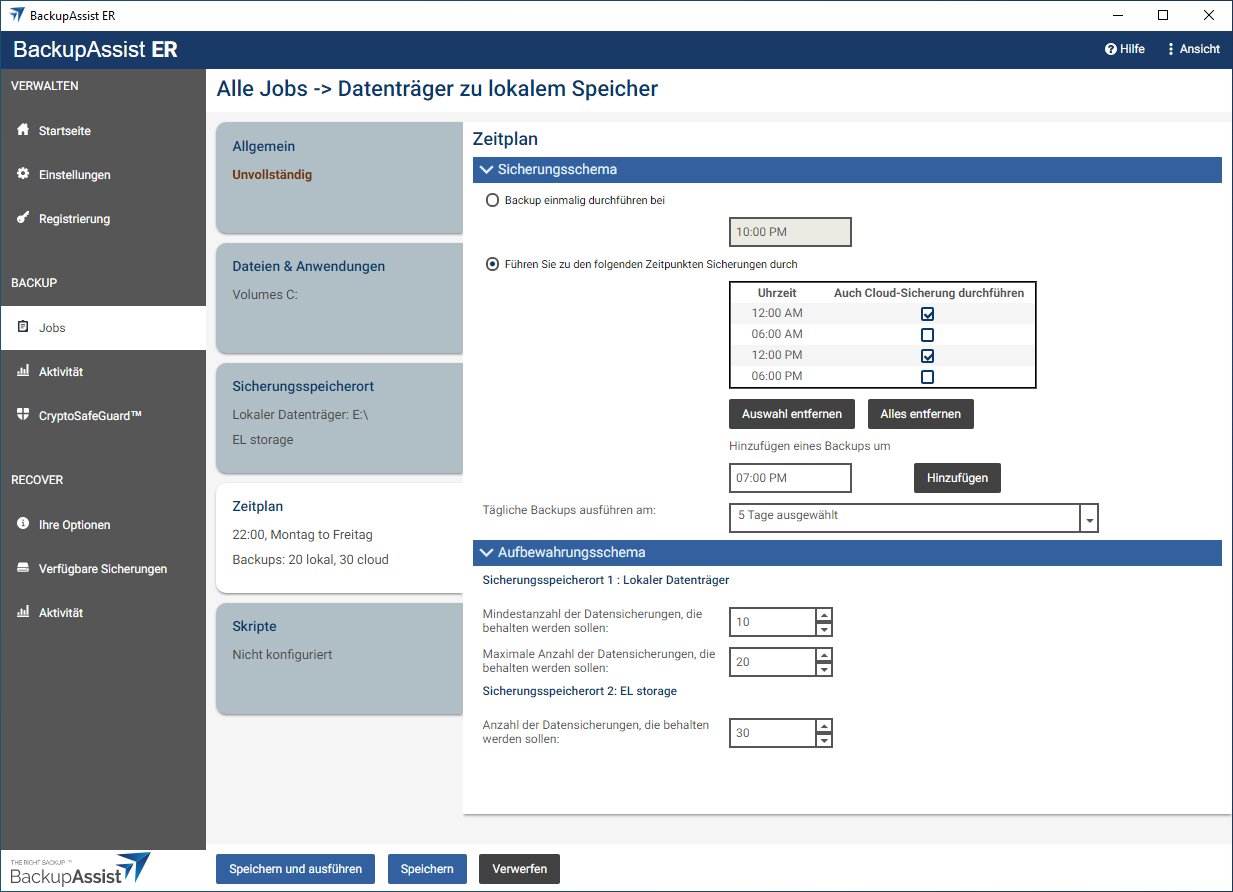Viewport: 1233px width, 892px height.
Task: Click the Hilfe question mark icon
Action: [1110, 49]
